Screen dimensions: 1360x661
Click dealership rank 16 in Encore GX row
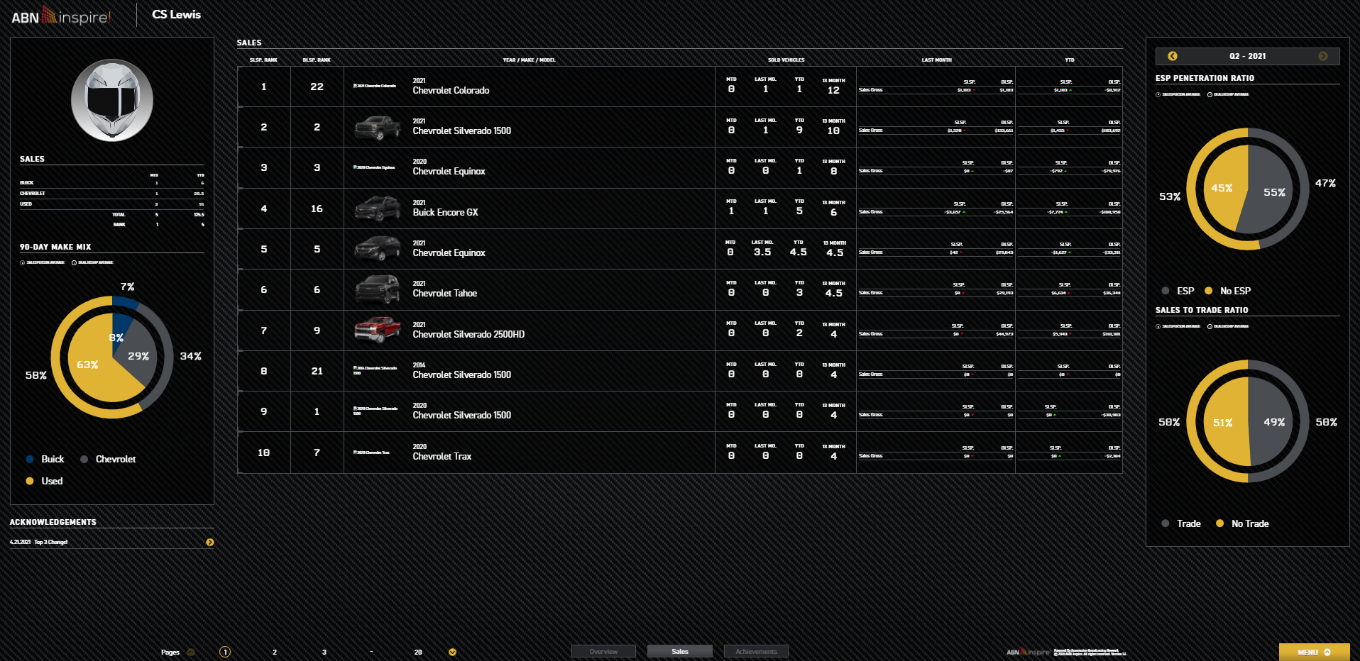tap(316, 209)
